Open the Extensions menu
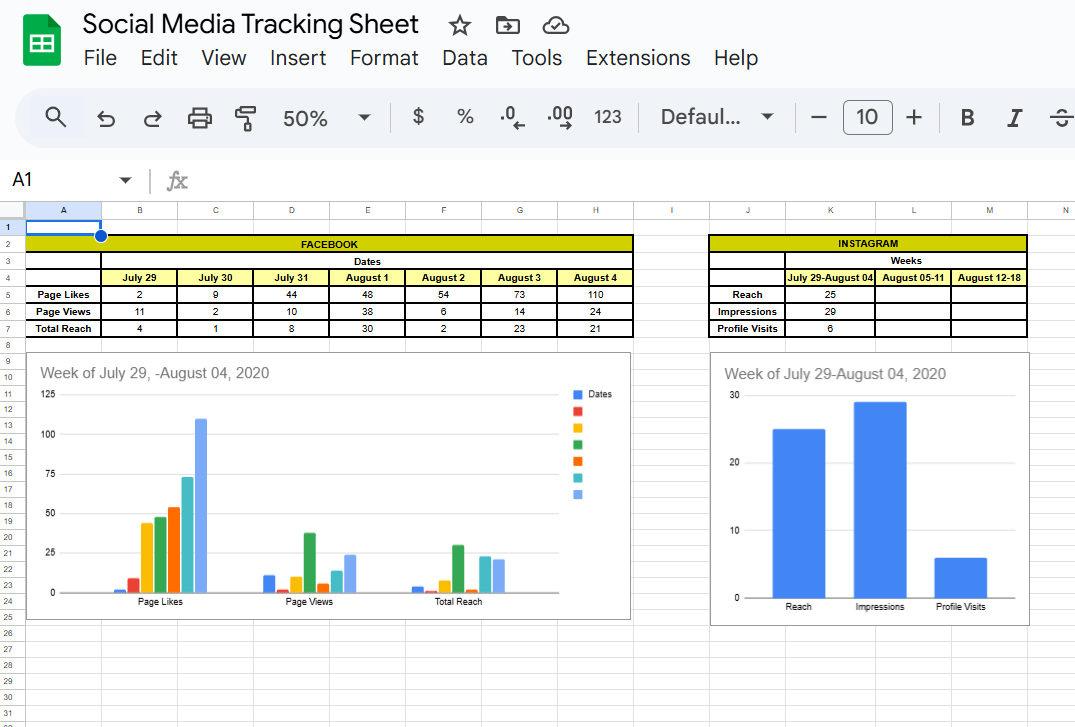This screenshot has height=727, width=1075. click(638, 58)
